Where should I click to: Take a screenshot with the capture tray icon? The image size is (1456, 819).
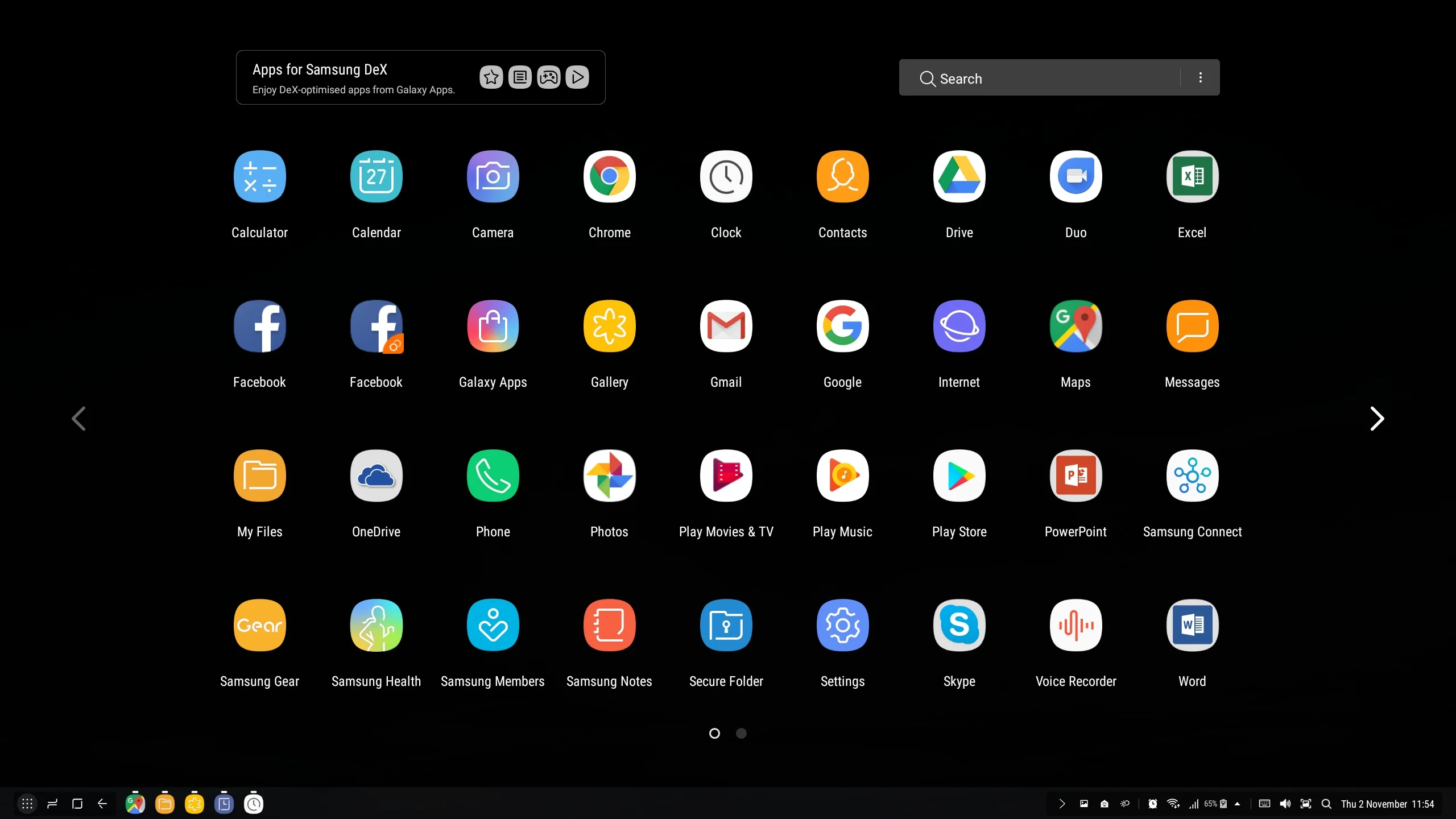1306,804
